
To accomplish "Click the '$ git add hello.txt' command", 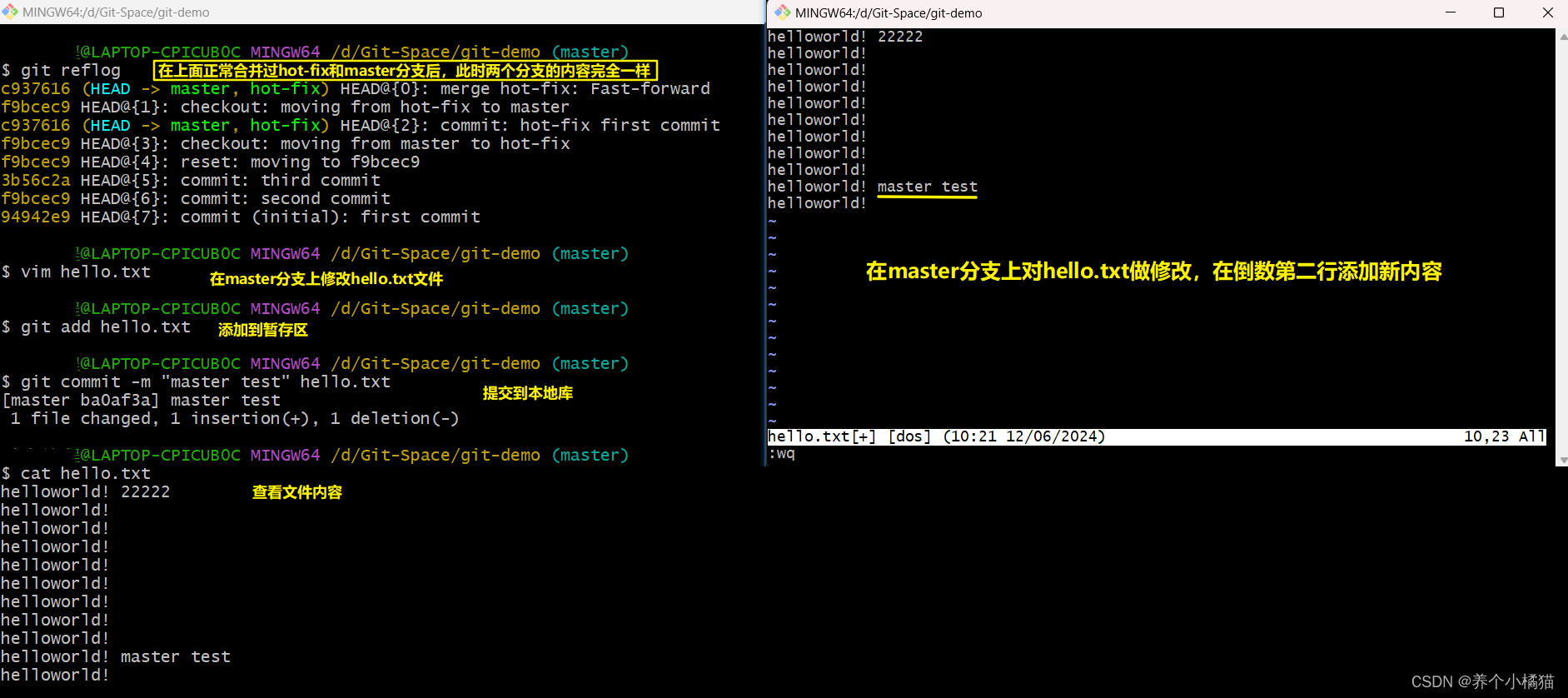I will (x=97, y=327).
